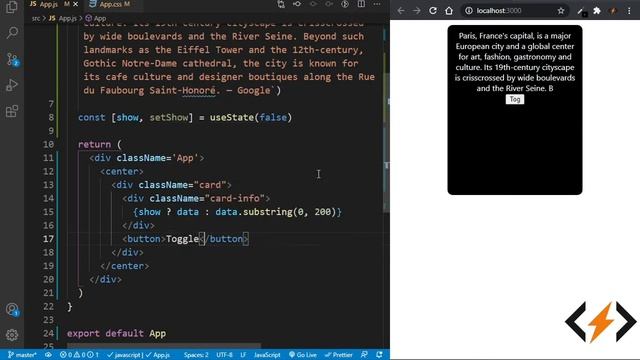The width and height of the screenshot is (640, 360).
Task: Click the Toggle button in the card
Action: [x=515, y=99]
